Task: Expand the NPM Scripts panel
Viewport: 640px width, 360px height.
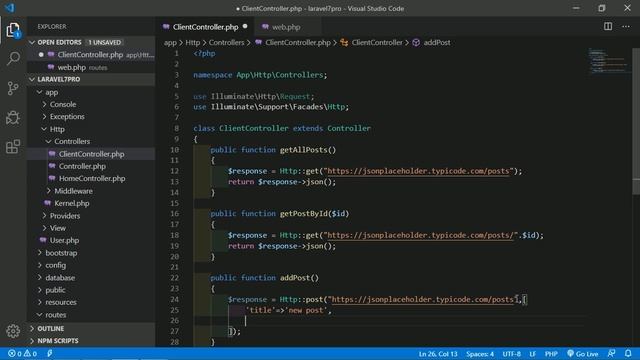Action: point(91,341)
